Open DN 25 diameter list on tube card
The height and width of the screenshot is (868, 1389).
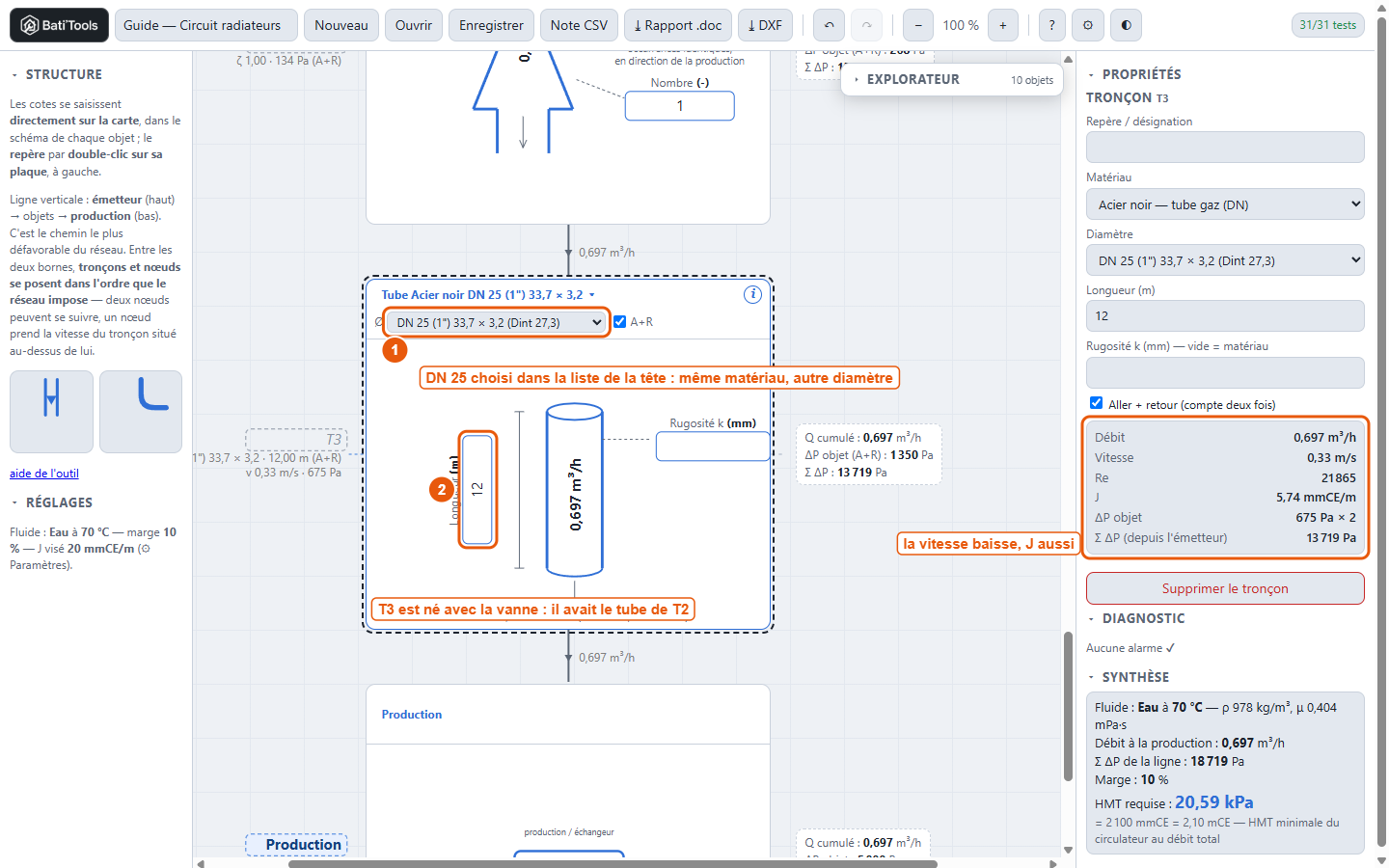click(497, 322)
